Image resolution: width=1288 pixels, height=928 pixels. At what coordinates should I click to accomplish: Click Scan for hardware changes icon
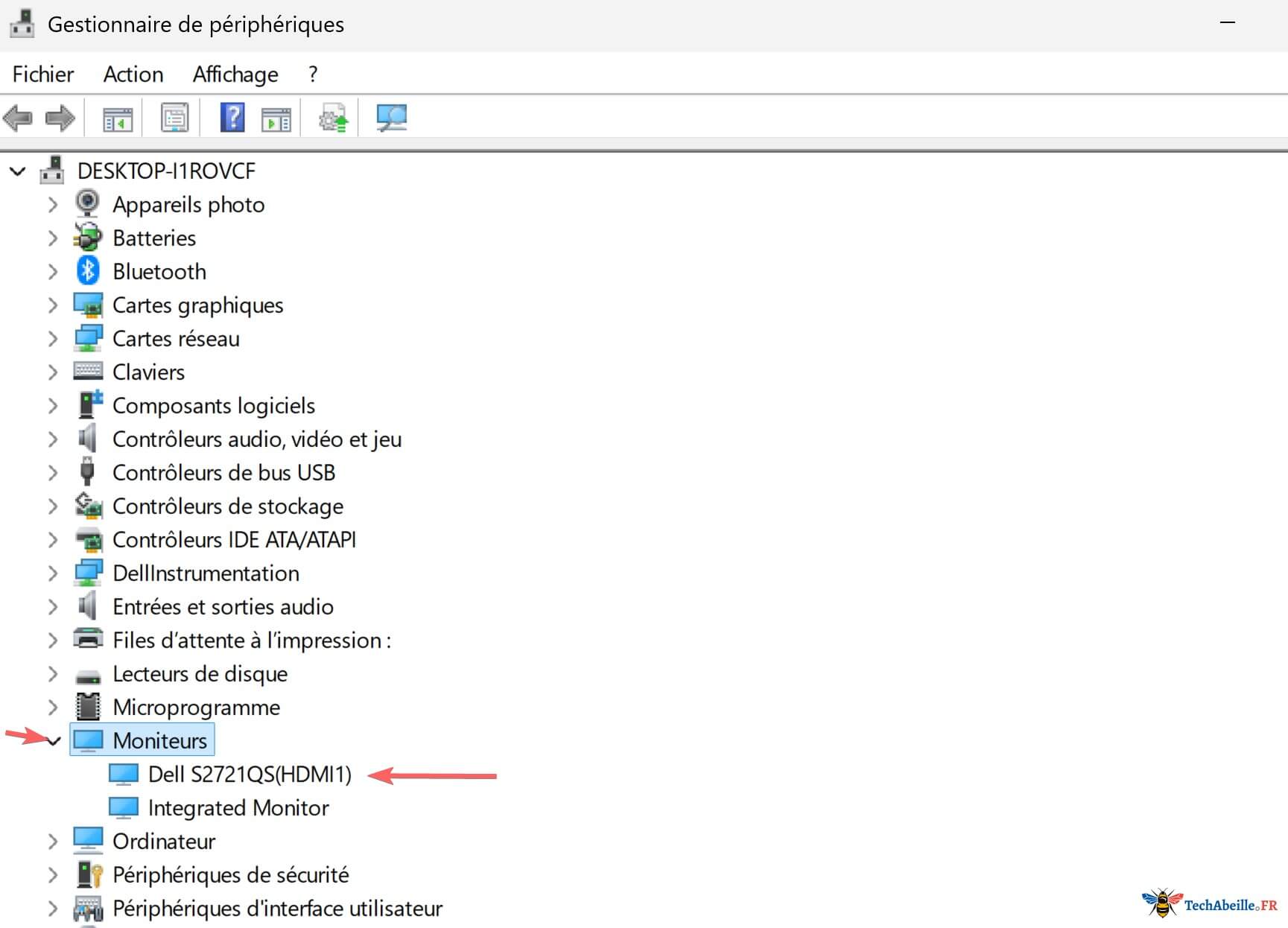pos(391,118)
